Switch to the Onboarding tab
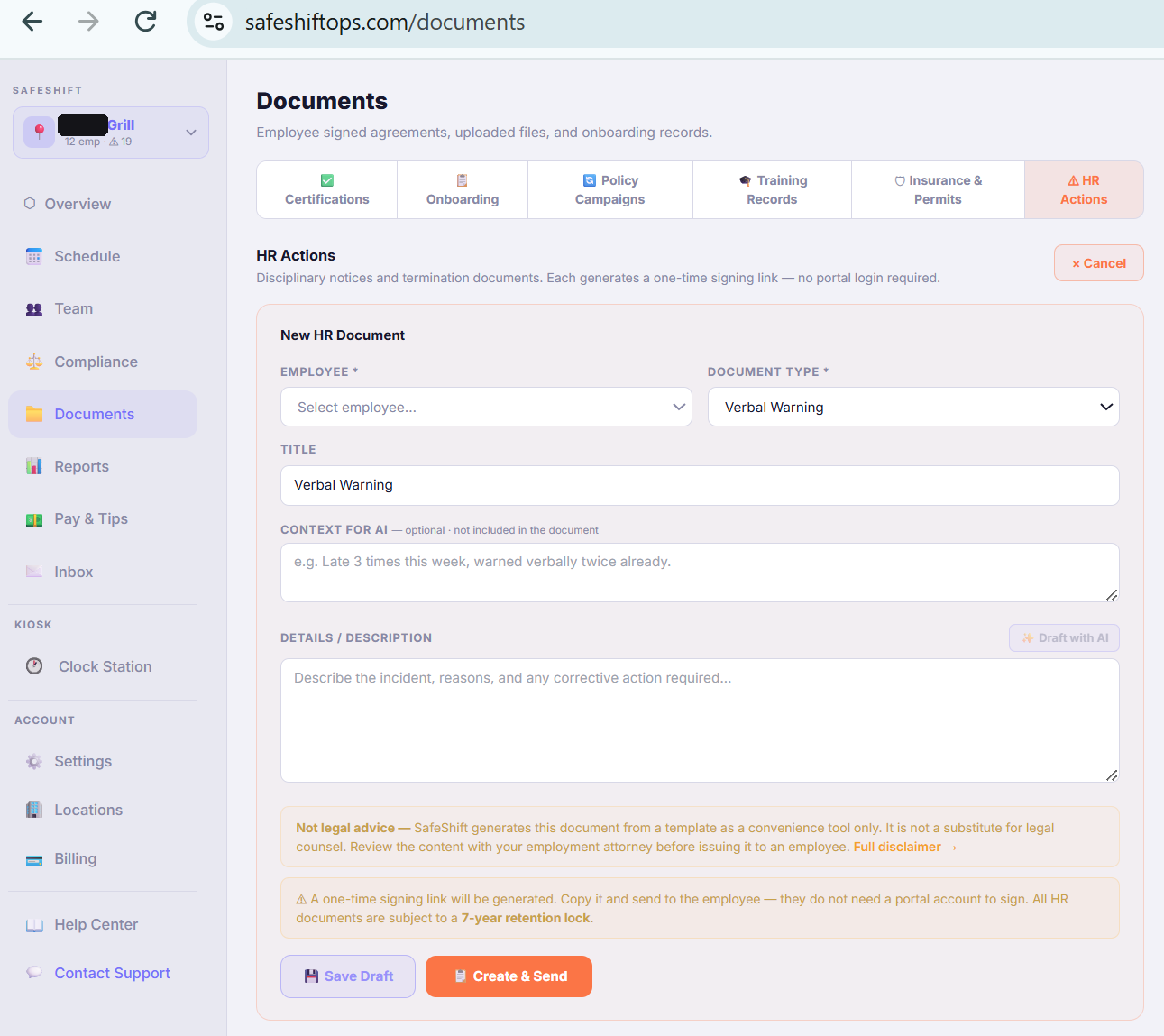 pos(463,190)
